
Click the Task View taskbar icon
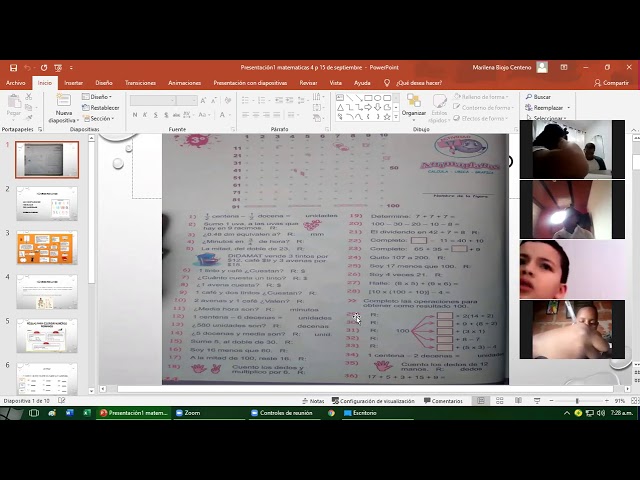(x=34, y=413)
